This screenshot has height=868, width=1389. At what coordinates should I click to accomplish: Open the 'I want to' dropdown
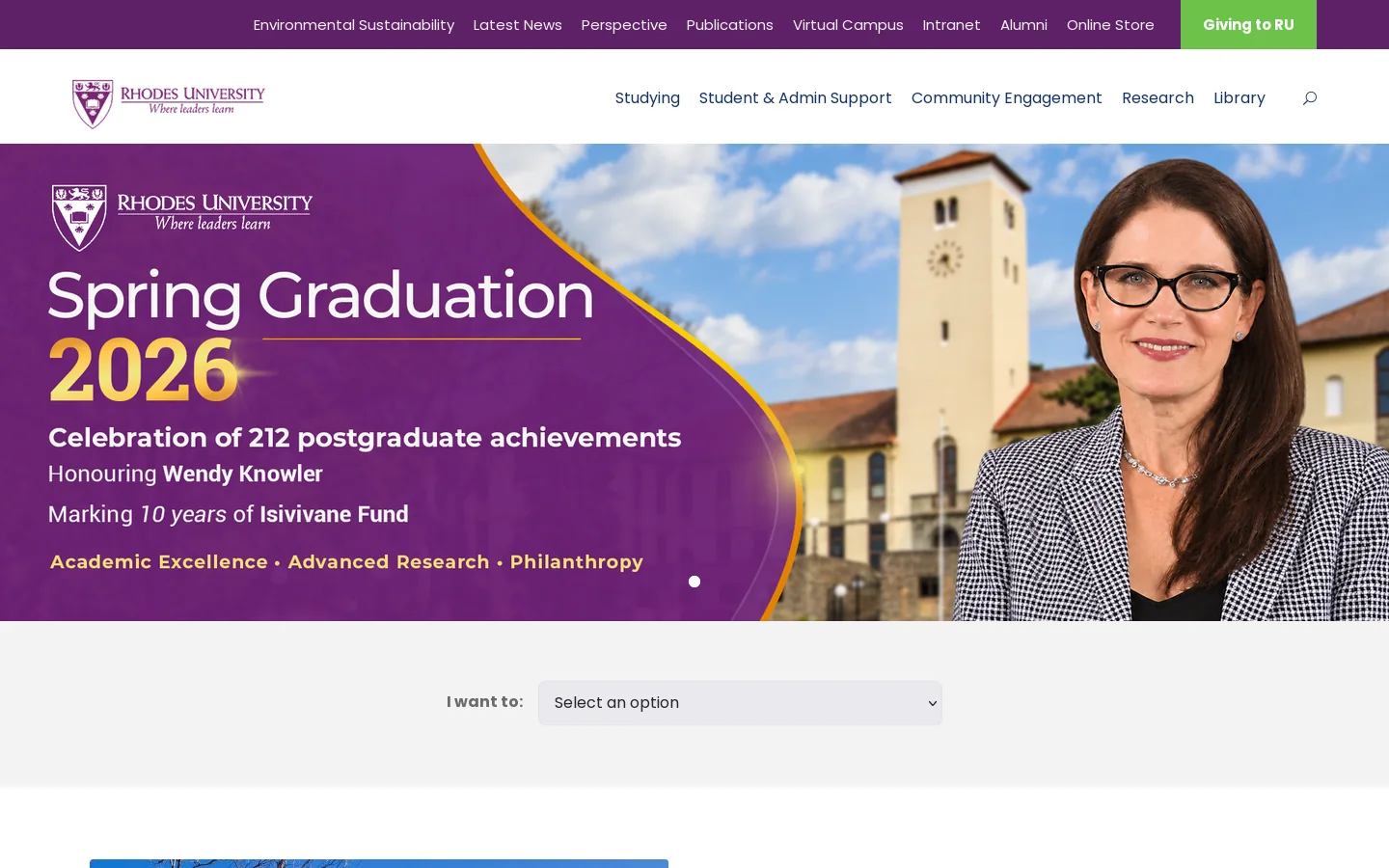pos(740,703)
